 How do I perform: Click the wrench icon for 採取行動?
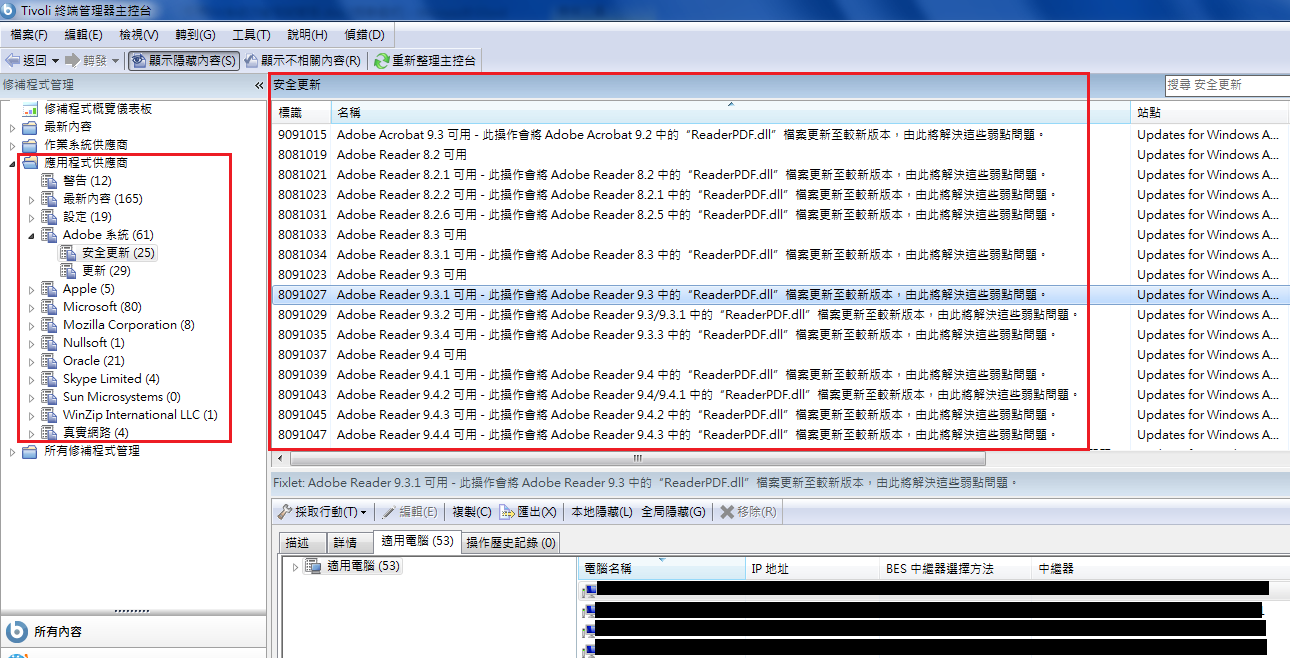(x=284, y=512)
